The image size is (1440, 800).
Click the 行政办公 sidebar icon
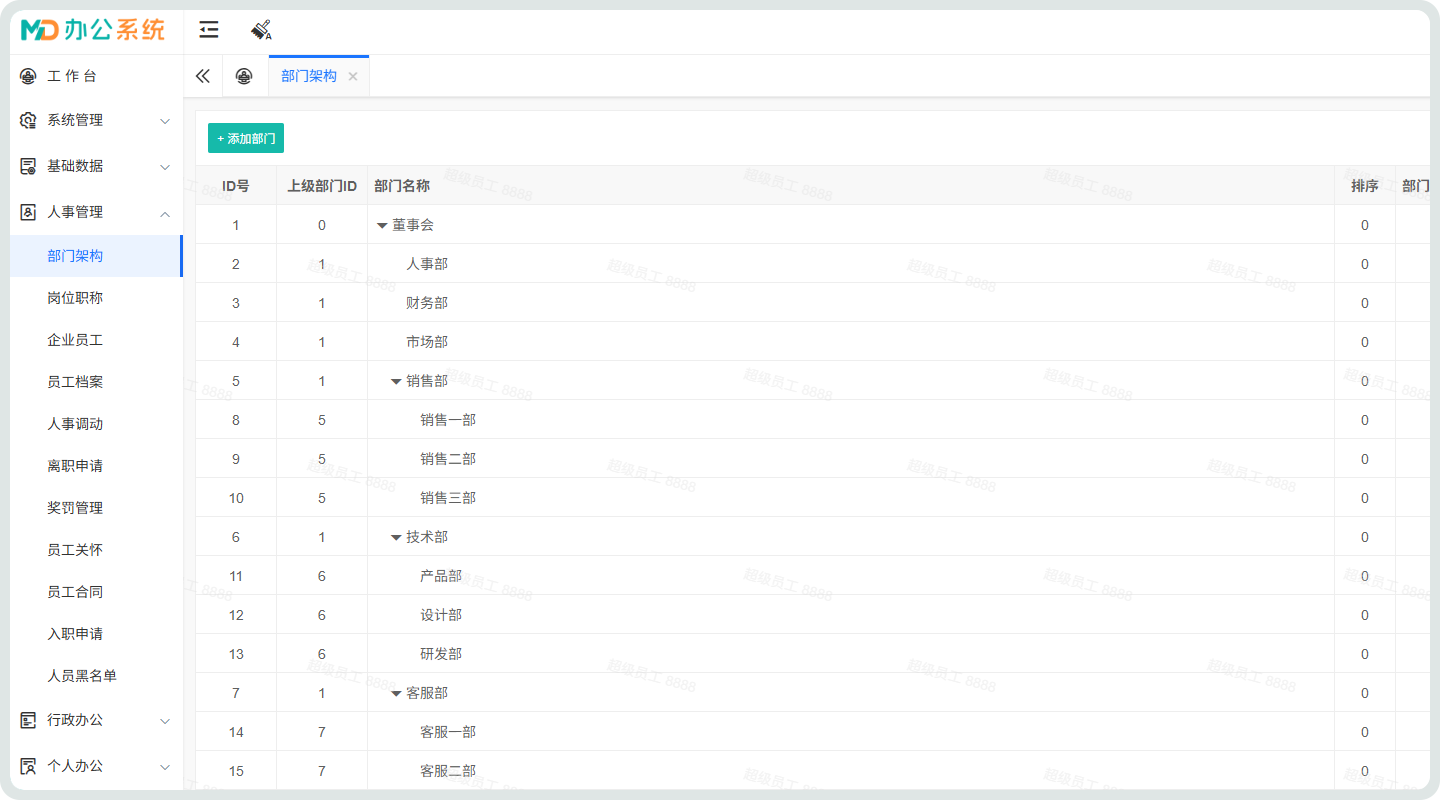click(28, 720)
